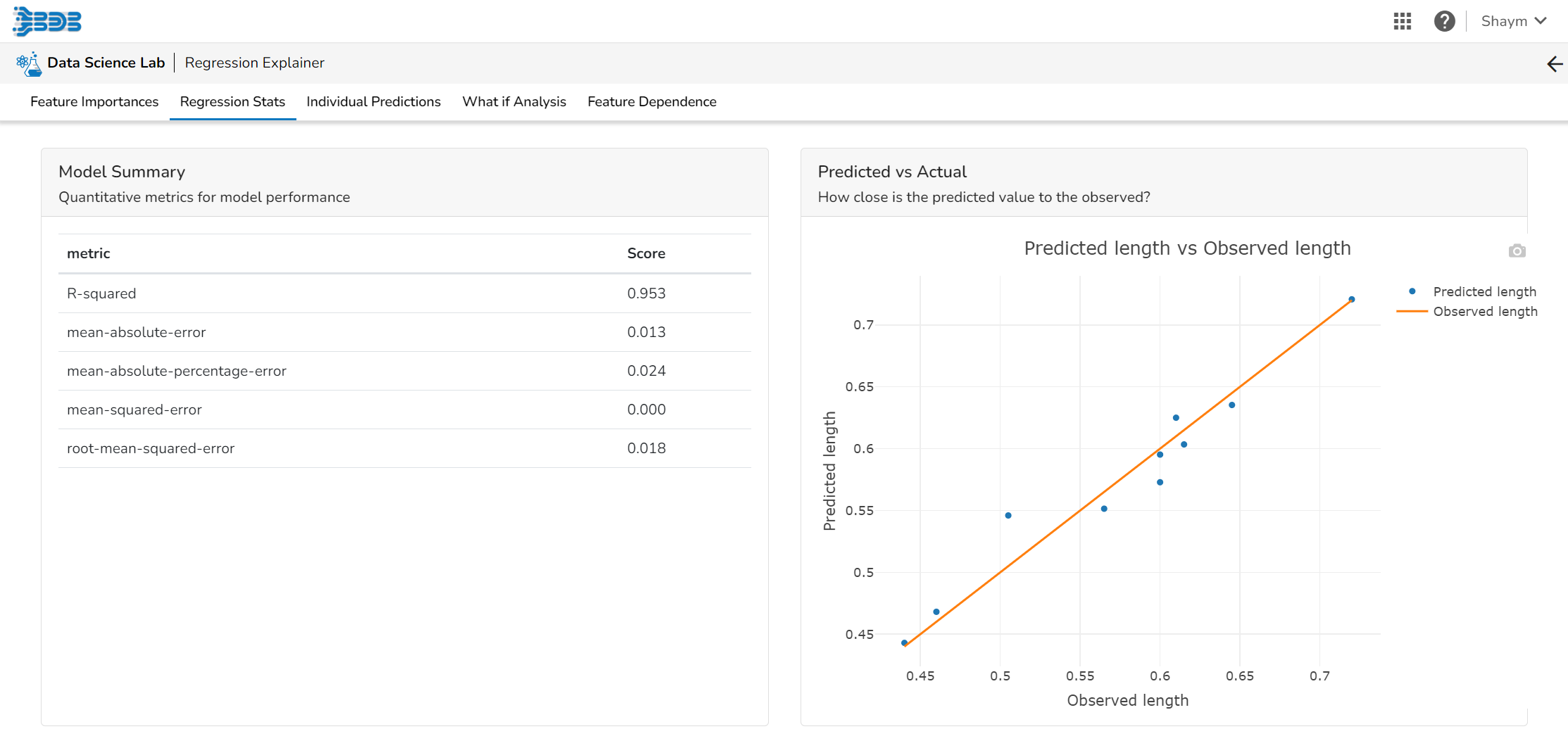The width and height of the screenshot is (1568, 748).
Task: Collapse the Regression Explainer panel with the arrow
Action: click(x=1554, y=64)
